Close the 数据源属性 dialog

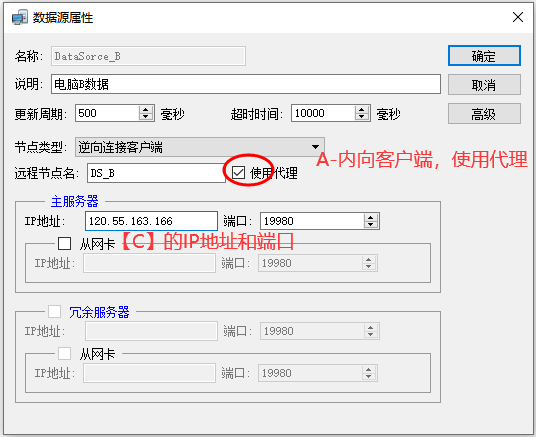click(518, 17)
